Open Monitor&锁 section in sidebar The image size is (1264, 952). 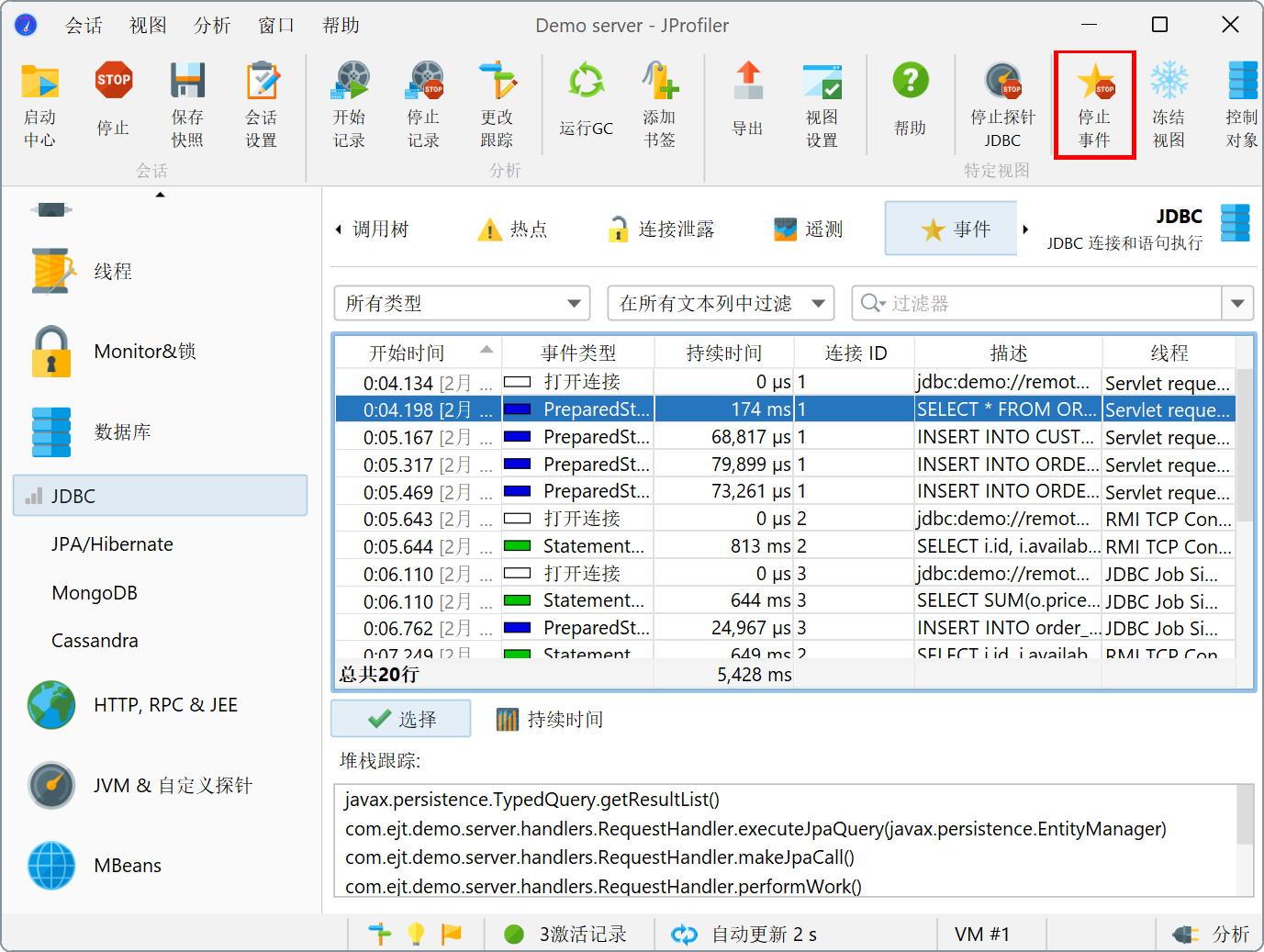115,352
